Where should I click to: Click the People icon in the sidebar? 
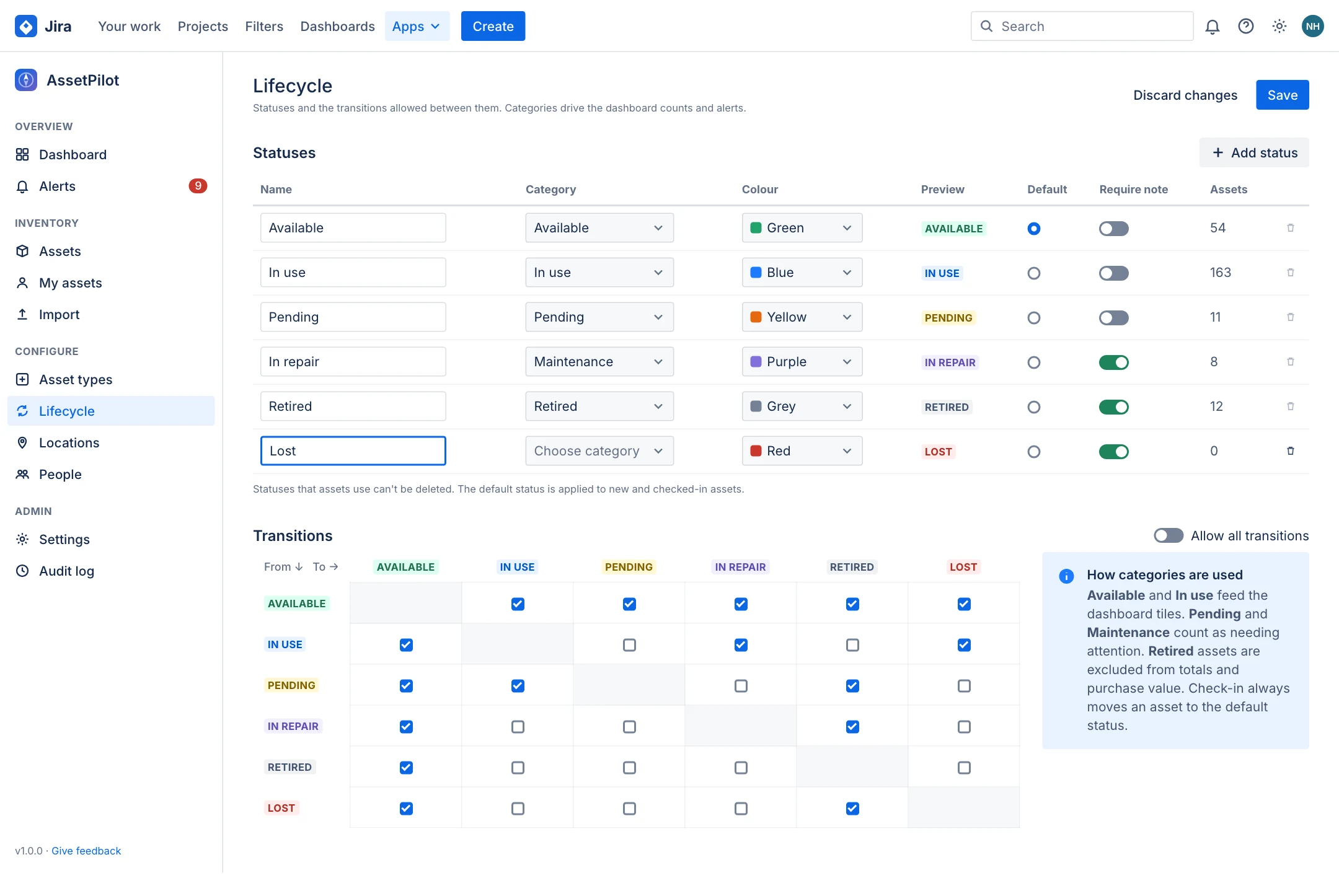click(22, 474)
